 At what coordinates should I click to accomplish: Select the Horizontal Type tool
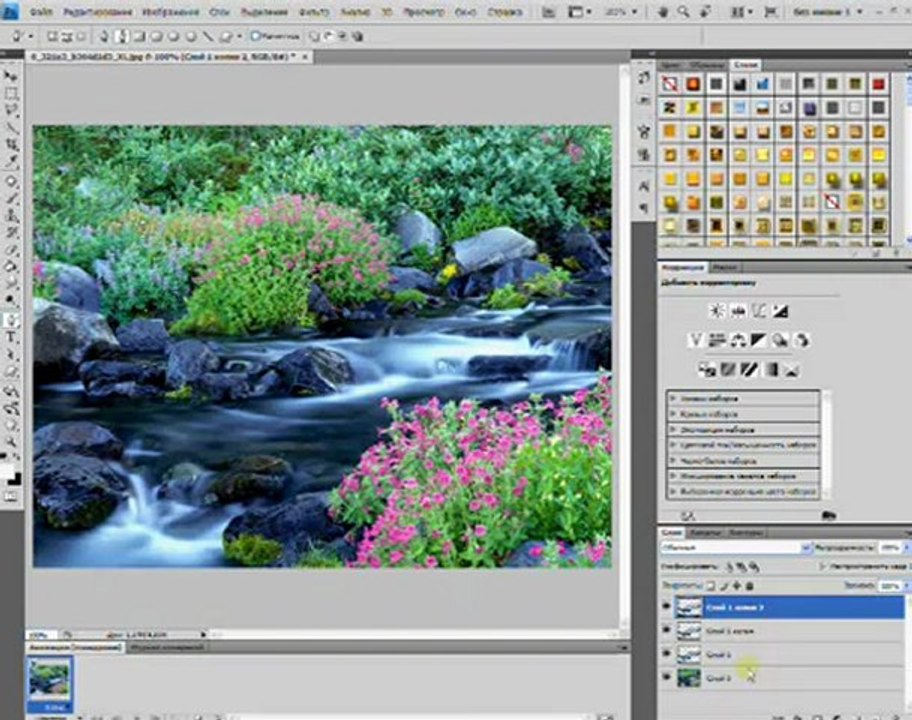[x=10, y=337]
